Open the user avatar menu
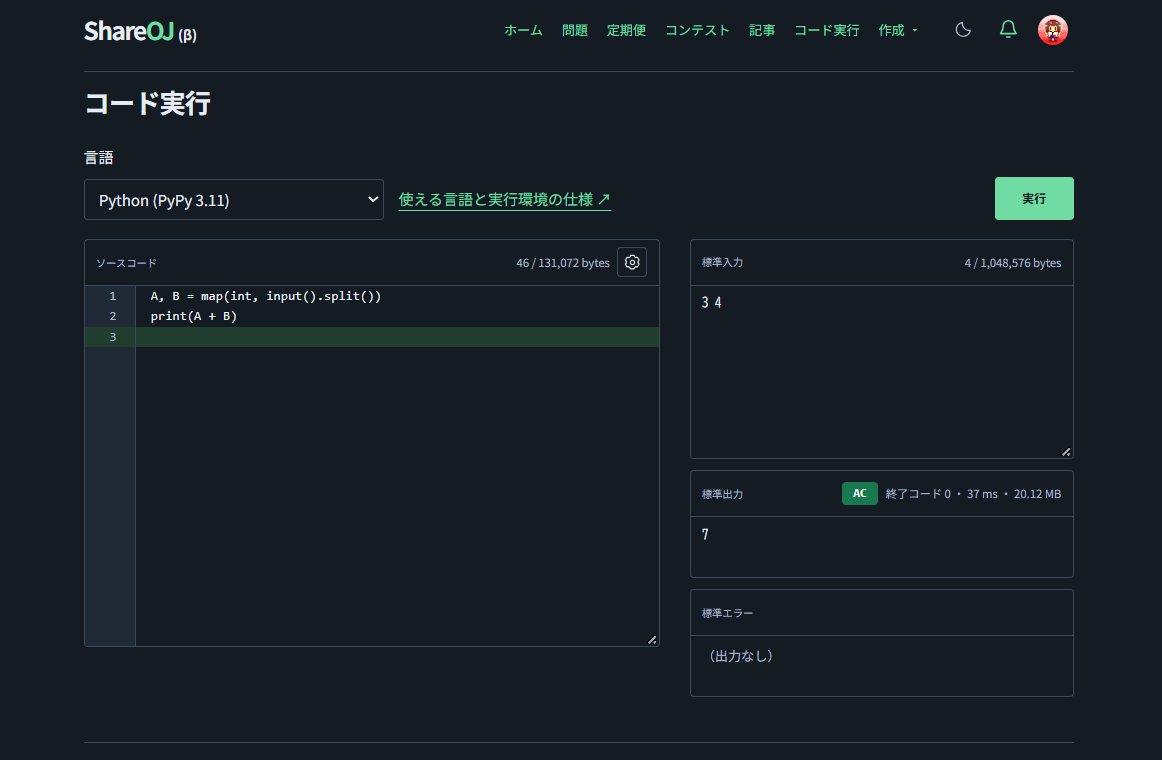Screen dimensions: 1162x760 [1052, 30]
